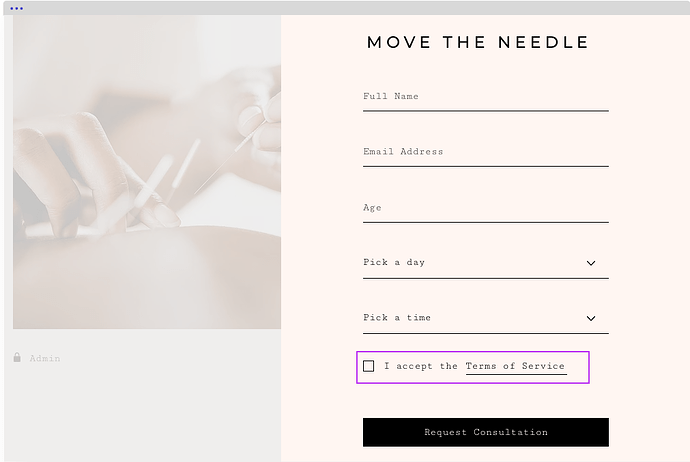This screenshot has width=690, height=462.
Task: Open the Pick a time dropdown field
Action: [x=486, y=319]
